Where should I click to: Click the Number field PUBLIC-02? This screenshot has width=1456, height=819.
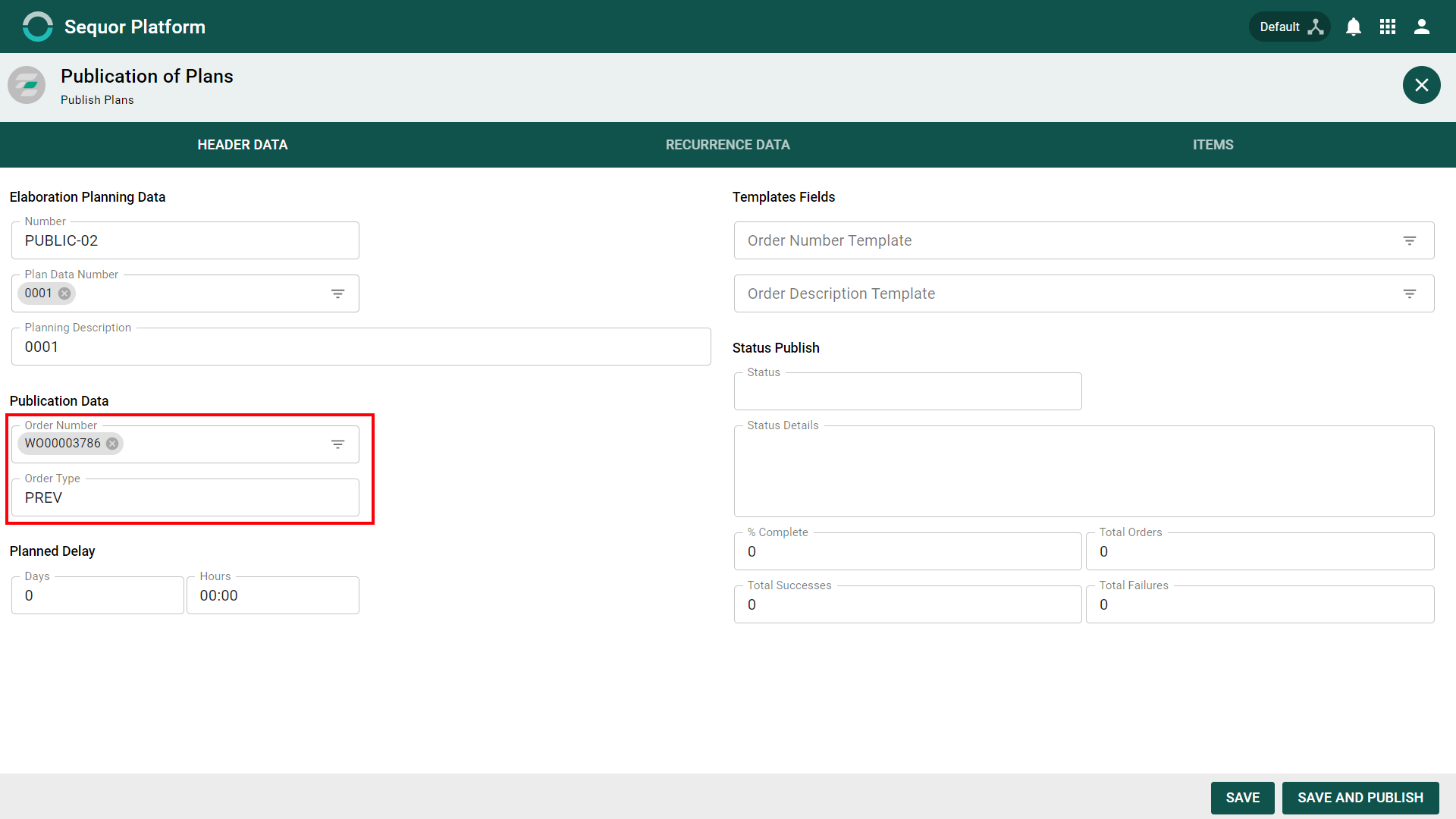click(x=185, y=240)
